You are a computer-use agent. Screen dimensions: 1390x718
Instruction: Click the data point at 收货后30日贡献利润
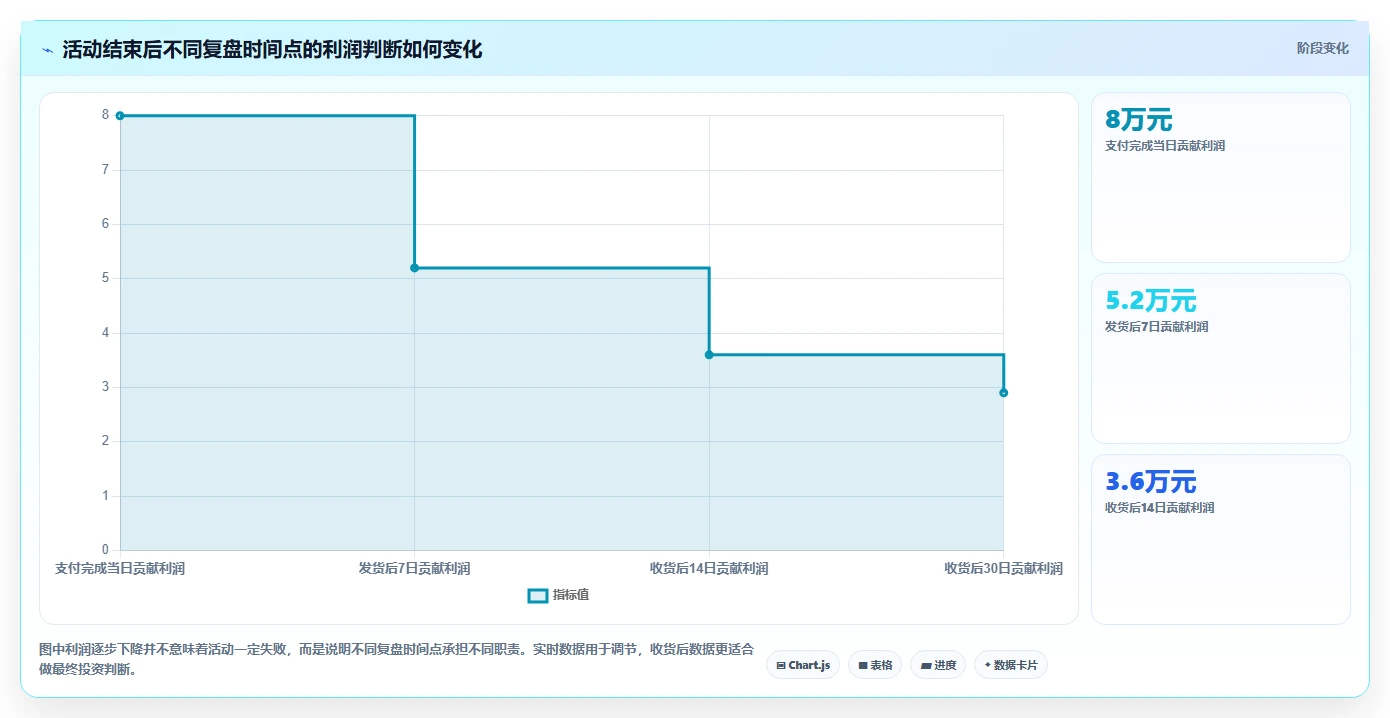(x=1003, y=393)
